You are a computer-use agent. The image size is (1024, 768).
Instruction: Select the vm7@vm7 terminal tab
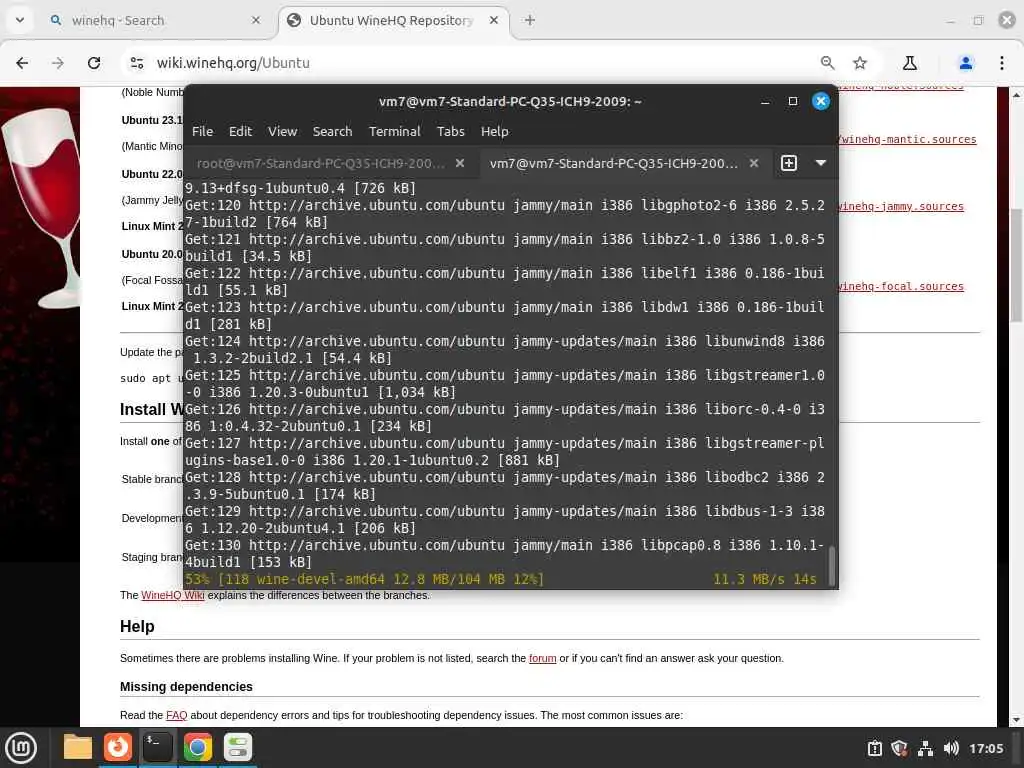pos(613,163)
